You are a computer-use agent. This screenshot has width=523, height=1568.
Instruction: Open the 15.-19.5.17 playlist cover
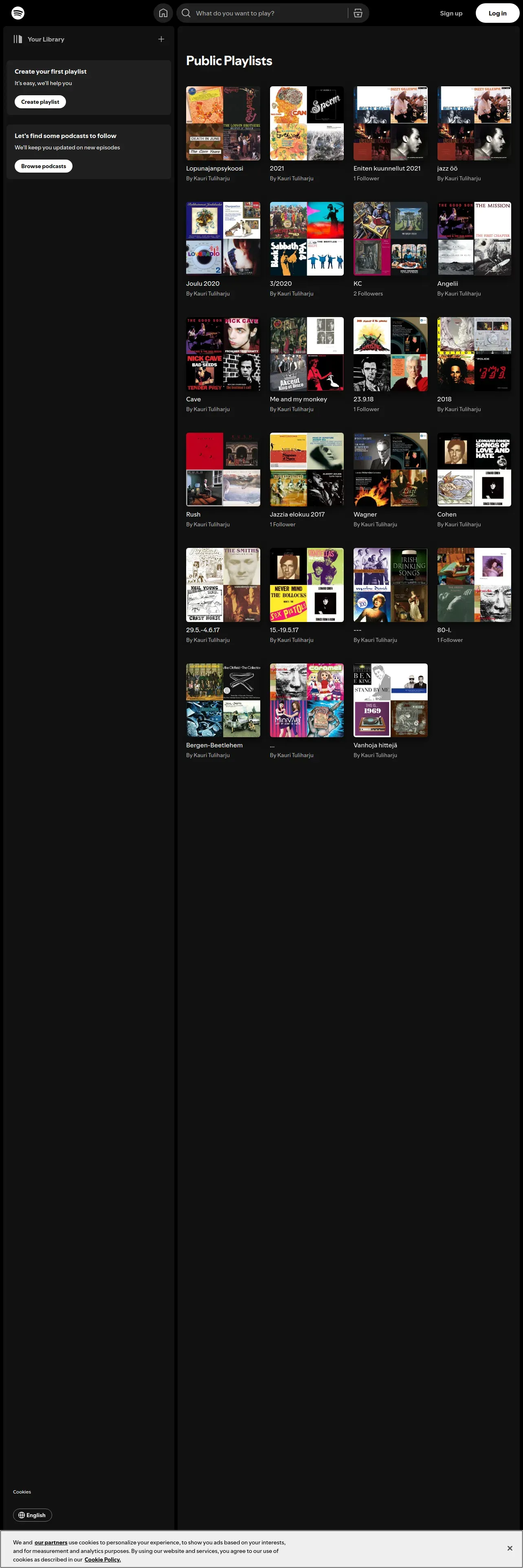(x=307, y=585)
